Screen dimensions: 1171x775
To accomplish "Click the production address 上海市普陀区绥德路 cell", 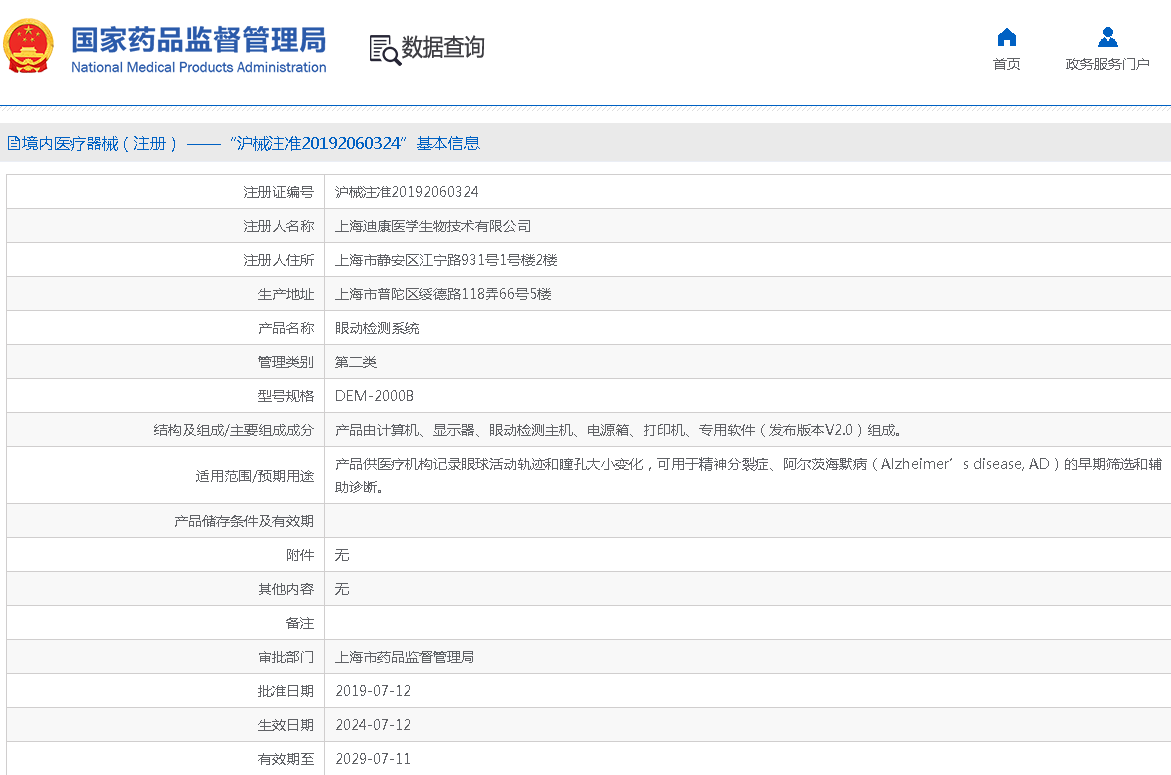I will pyautogui.click(x=443, y=294).
